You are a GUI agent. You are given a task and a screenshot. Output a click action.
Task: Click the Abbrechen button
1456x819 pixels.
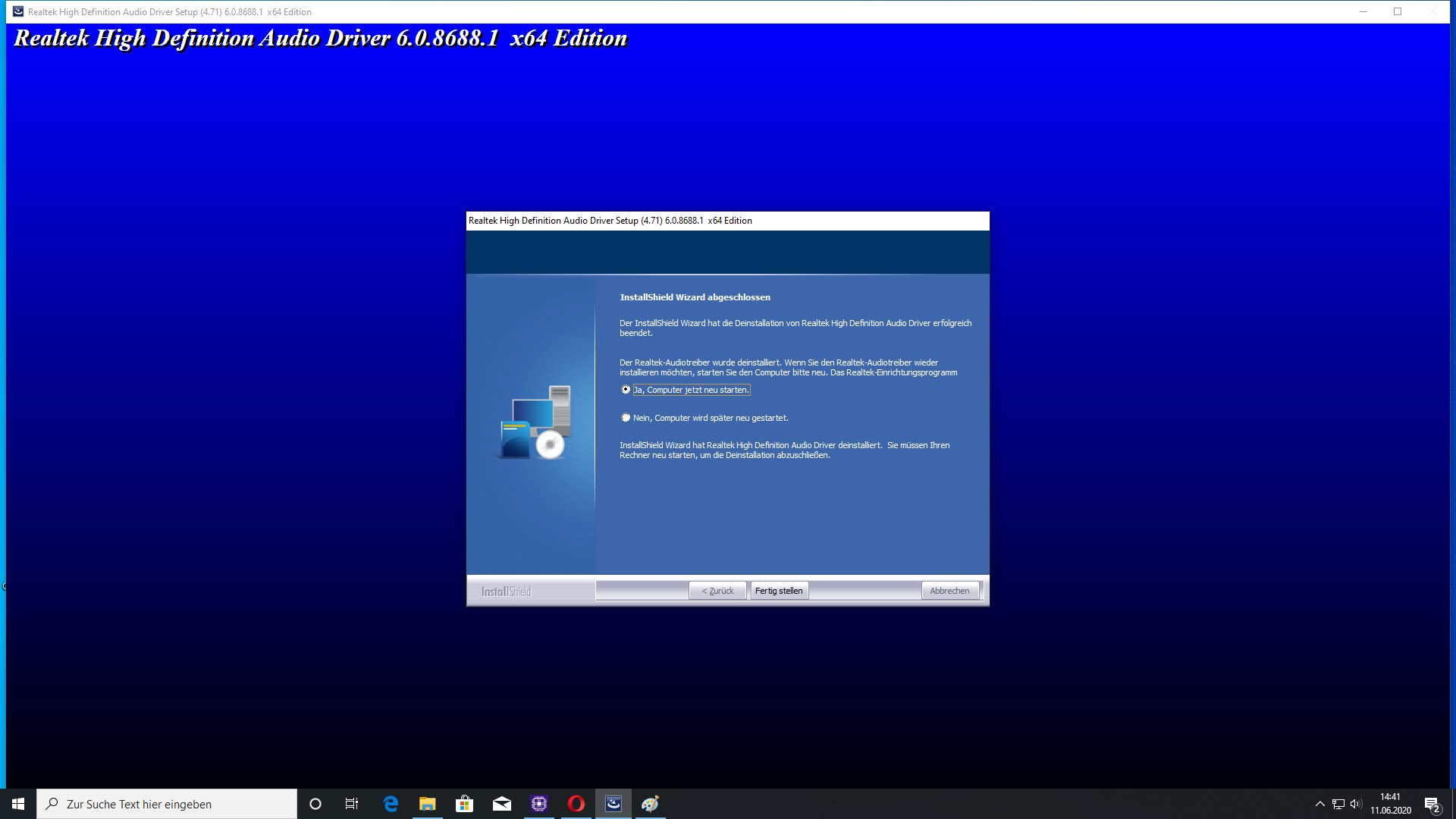[949, 591]
